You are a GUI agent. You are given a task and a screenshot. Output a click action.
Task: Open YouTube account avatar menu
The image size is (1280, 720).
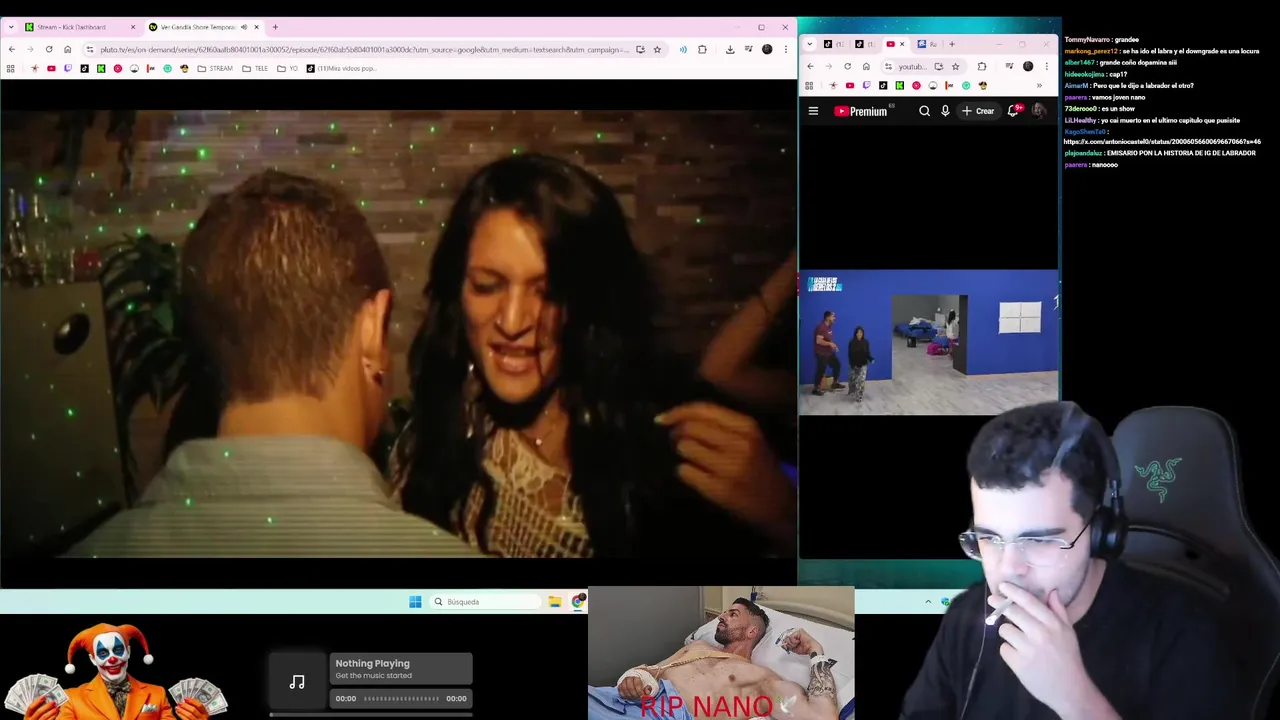point(1039,111)
